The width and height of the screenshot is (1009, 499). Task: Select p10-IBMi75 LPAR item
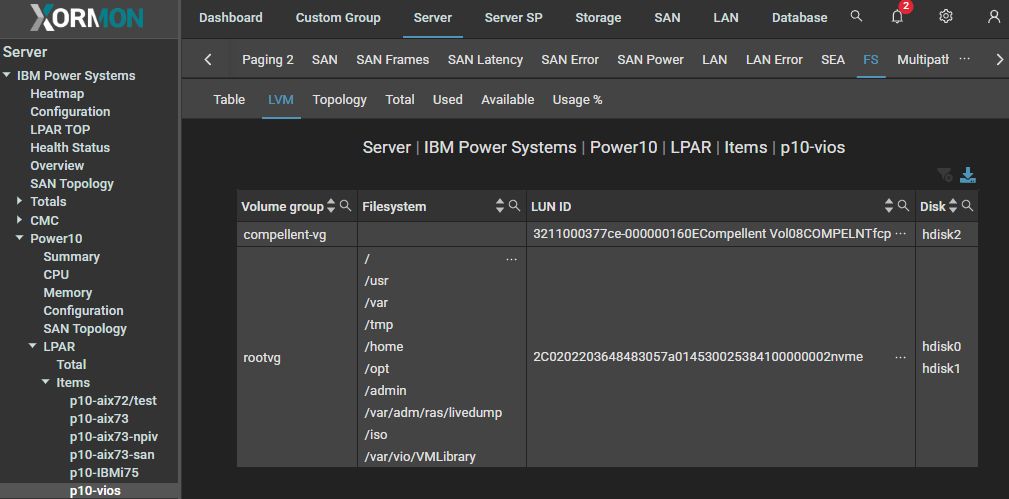pyautogui.click(x=104, y=473)
